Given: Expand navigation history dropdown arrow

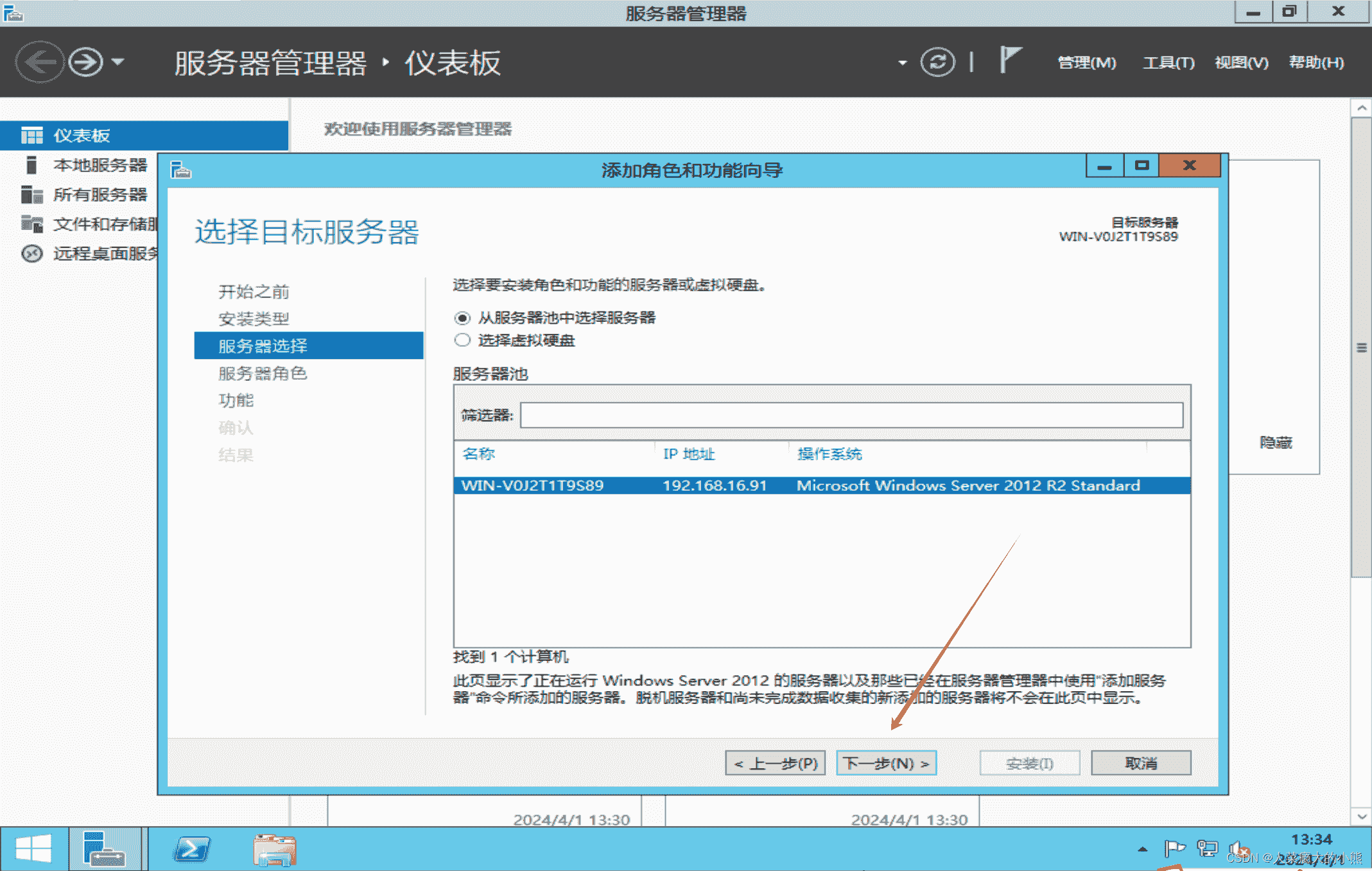Looking at the screenshot, I should pyautogui.click(x=118, y=62).
